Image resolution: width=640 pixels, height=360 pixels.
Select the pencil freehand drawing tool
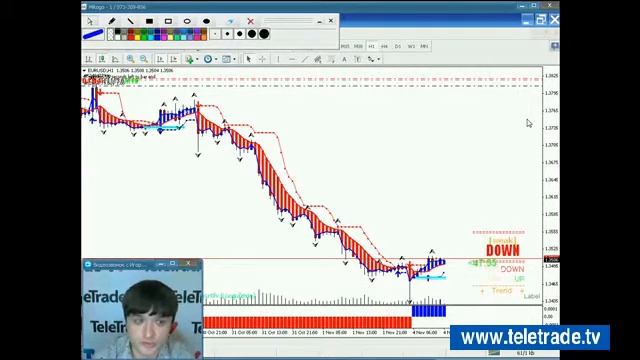[112, 21]
